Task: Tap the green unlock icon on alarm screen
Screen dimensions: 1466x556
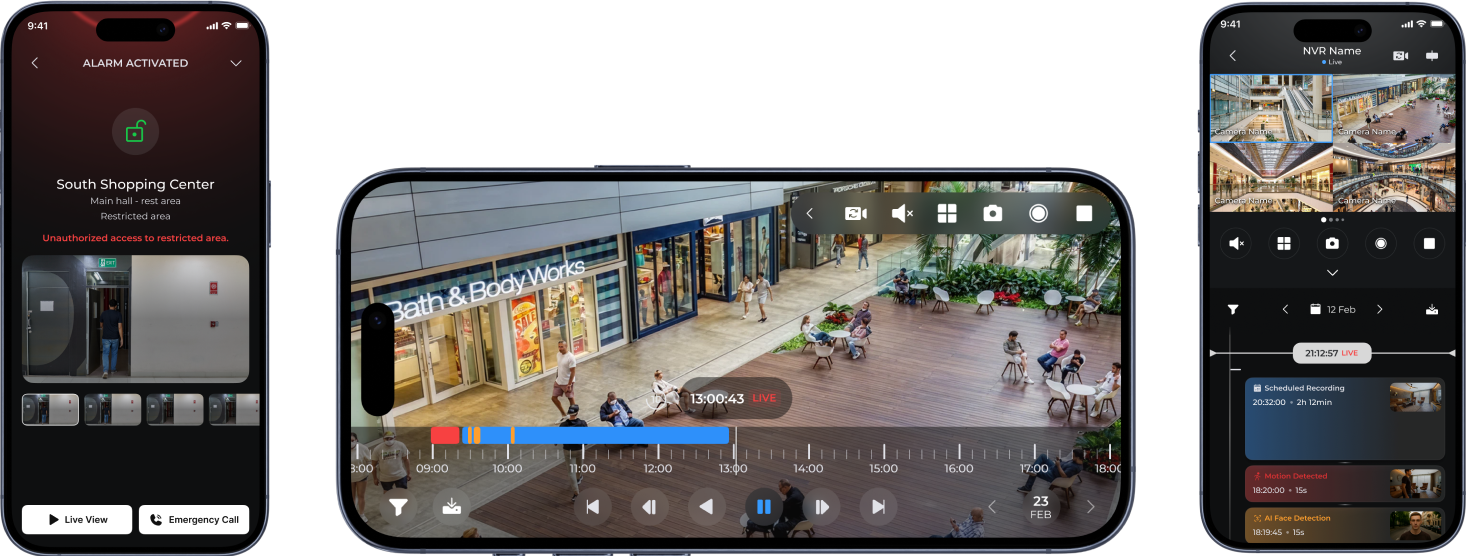Action: click(x=135, y=131)
